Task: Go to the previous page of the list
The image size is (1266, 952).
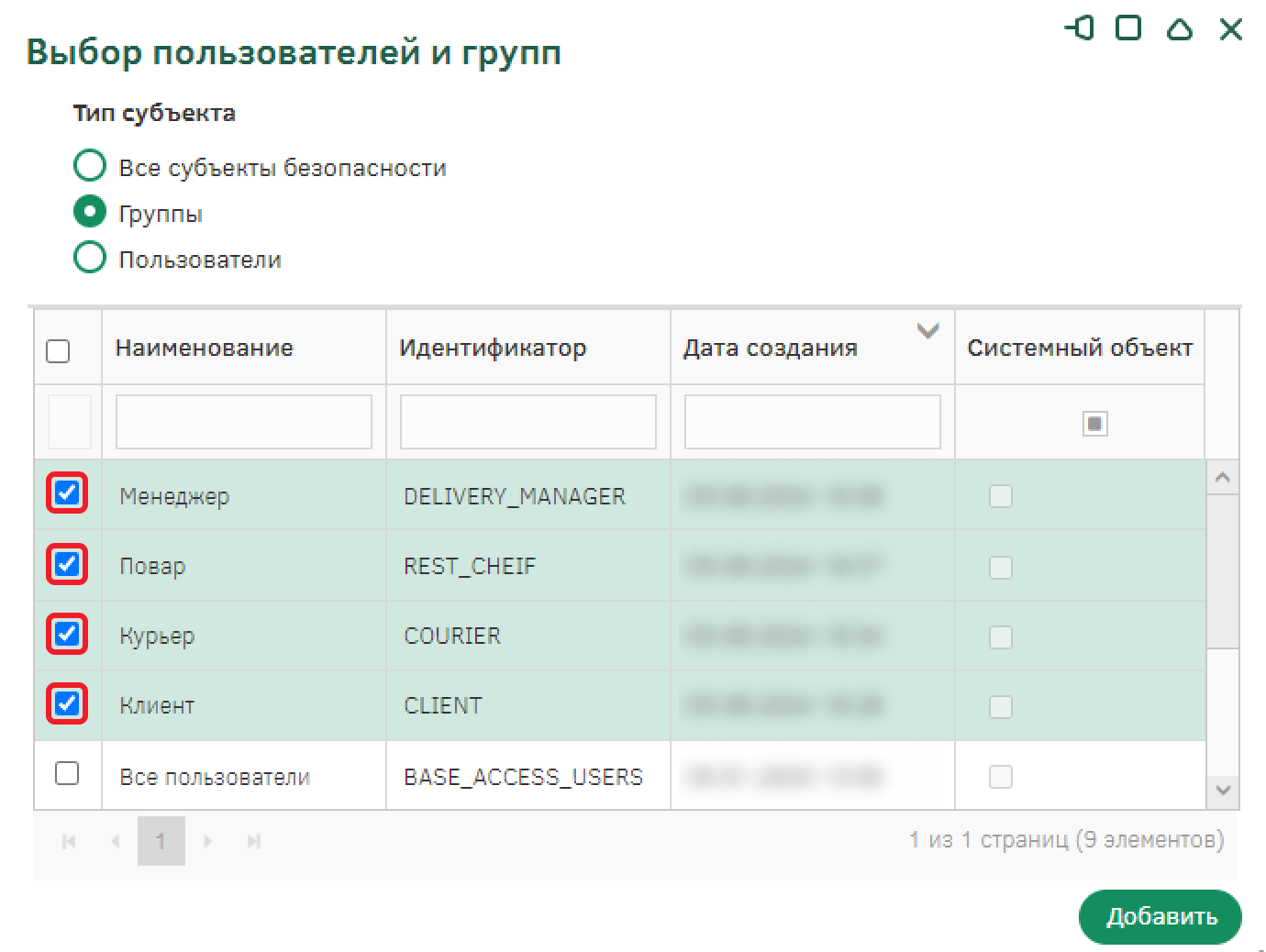Action: (116, 841)
